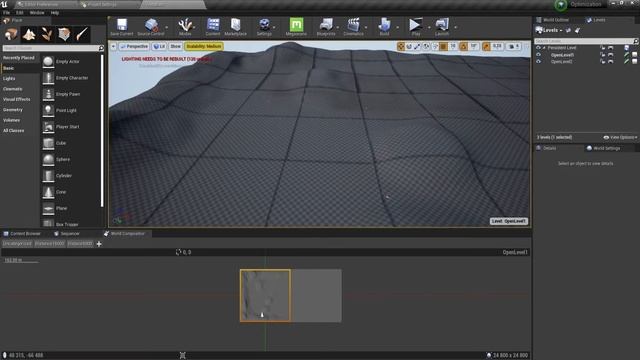Select the Place mode icon
Screen dimensions: 640x360
coord(11,34)
